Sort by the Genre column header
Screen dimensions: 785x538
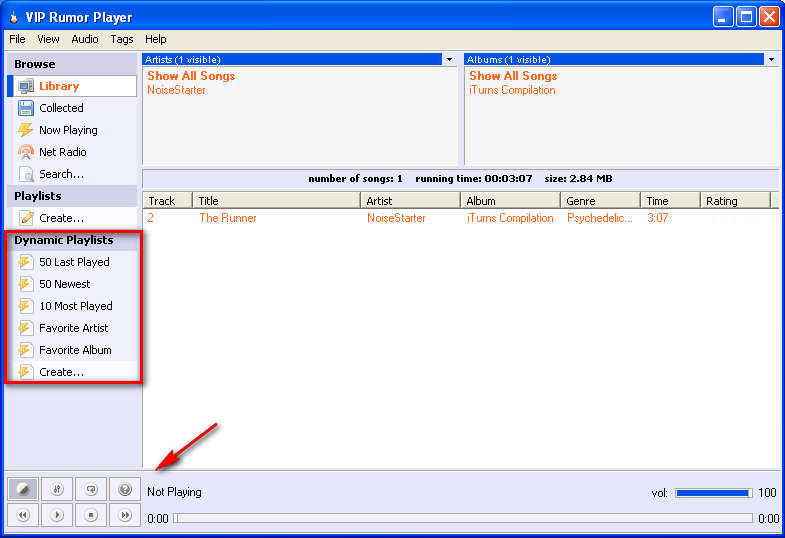click(600, 201)
